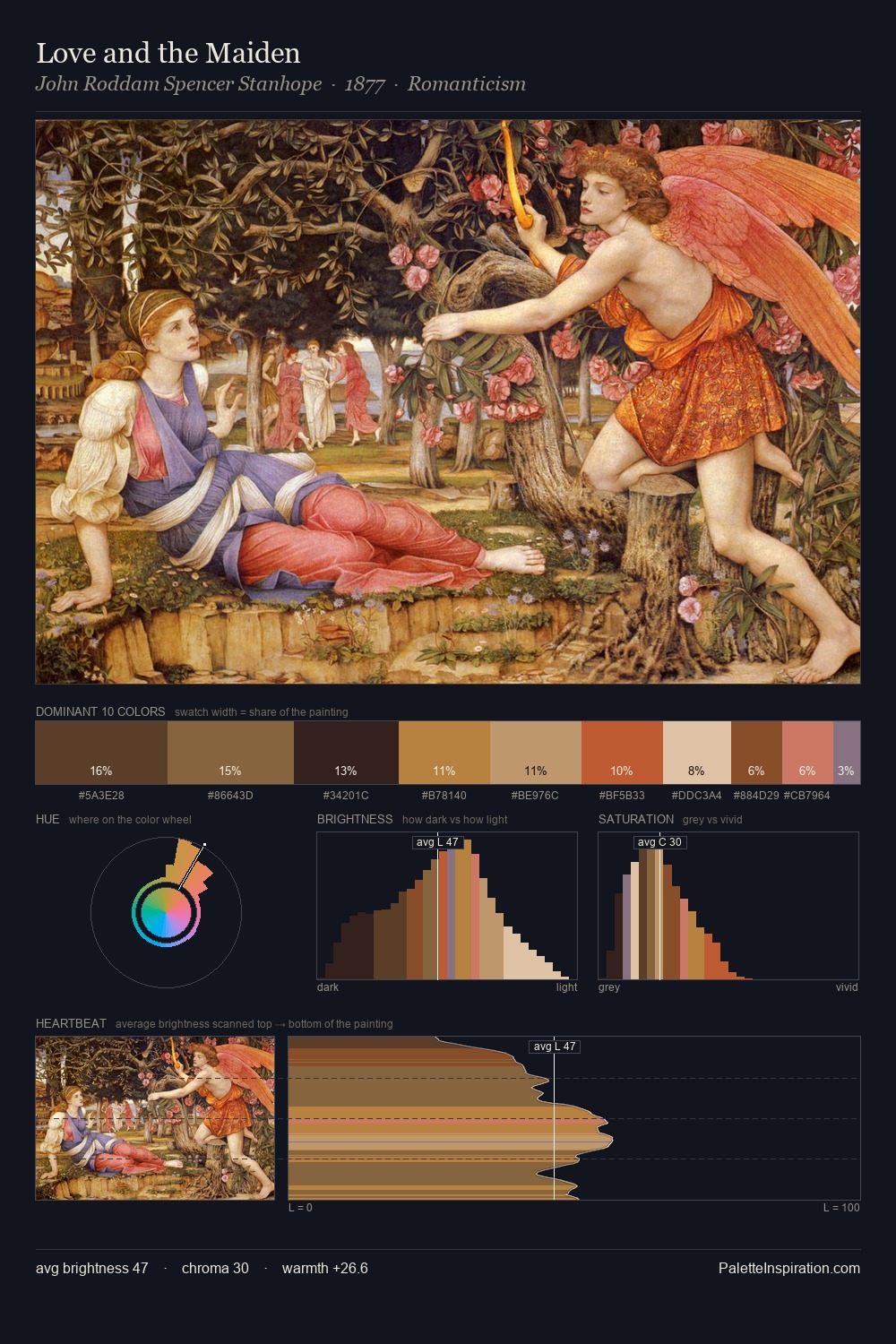Click the DOMINANT 10 COLORS heading

click(100, 711)
